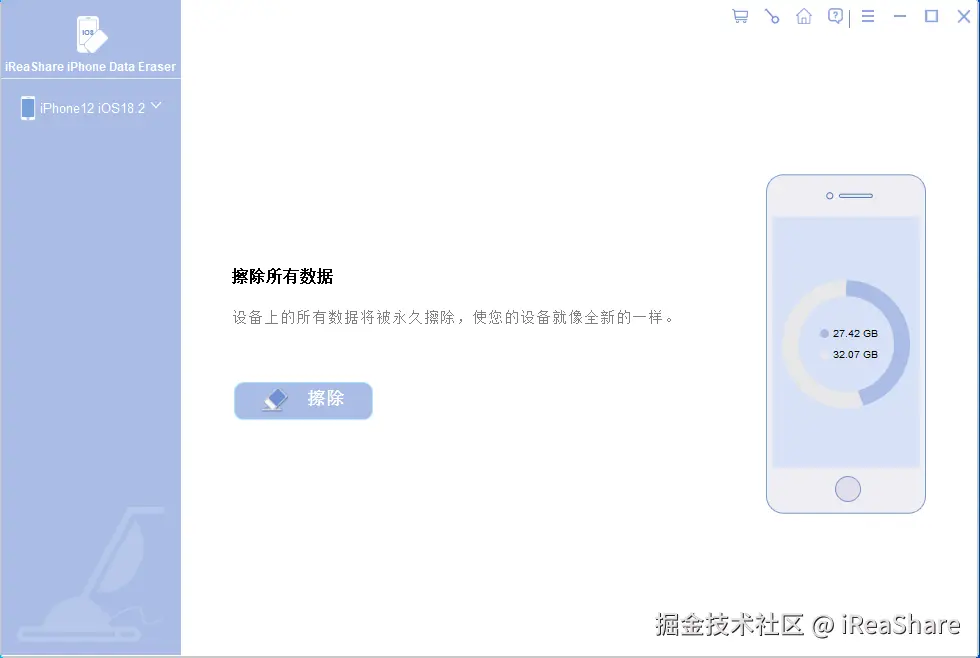Go to home screen via home icon
Viewport: 980px width, 658px height.
(803, 16)
